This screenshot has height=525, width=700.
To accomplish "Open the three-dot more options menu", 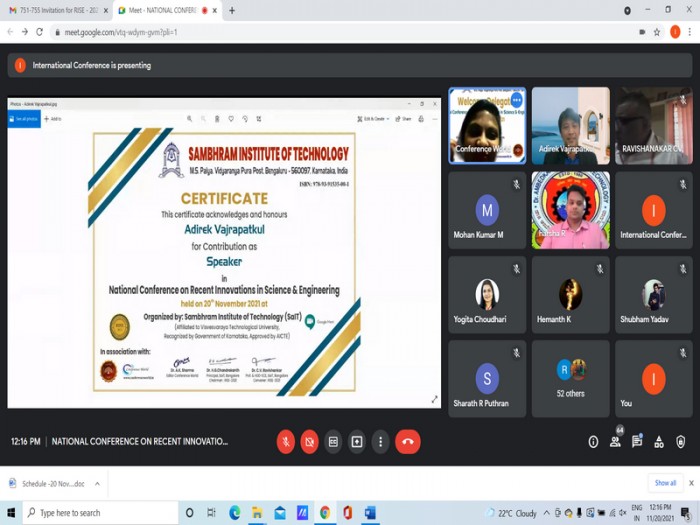I will click(x=380, y=442).
